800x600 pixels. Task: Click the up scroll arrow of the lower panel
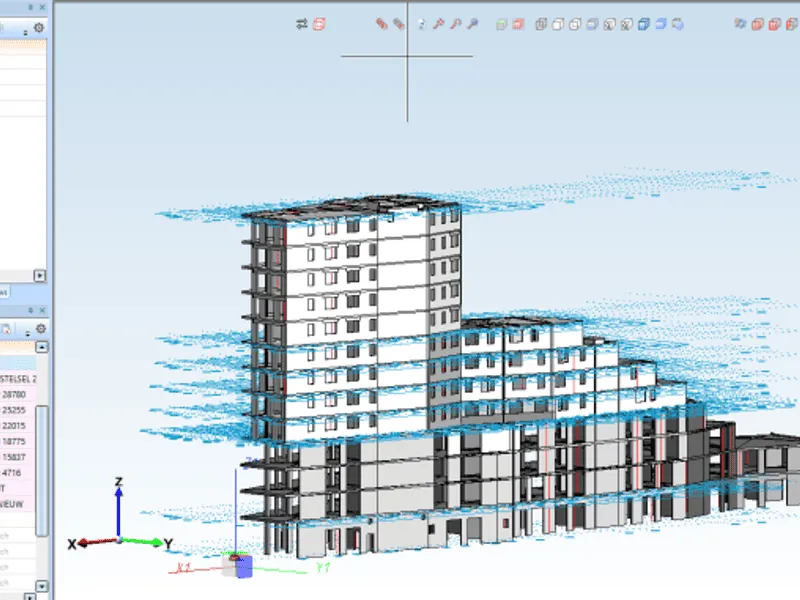coord(42,347)
